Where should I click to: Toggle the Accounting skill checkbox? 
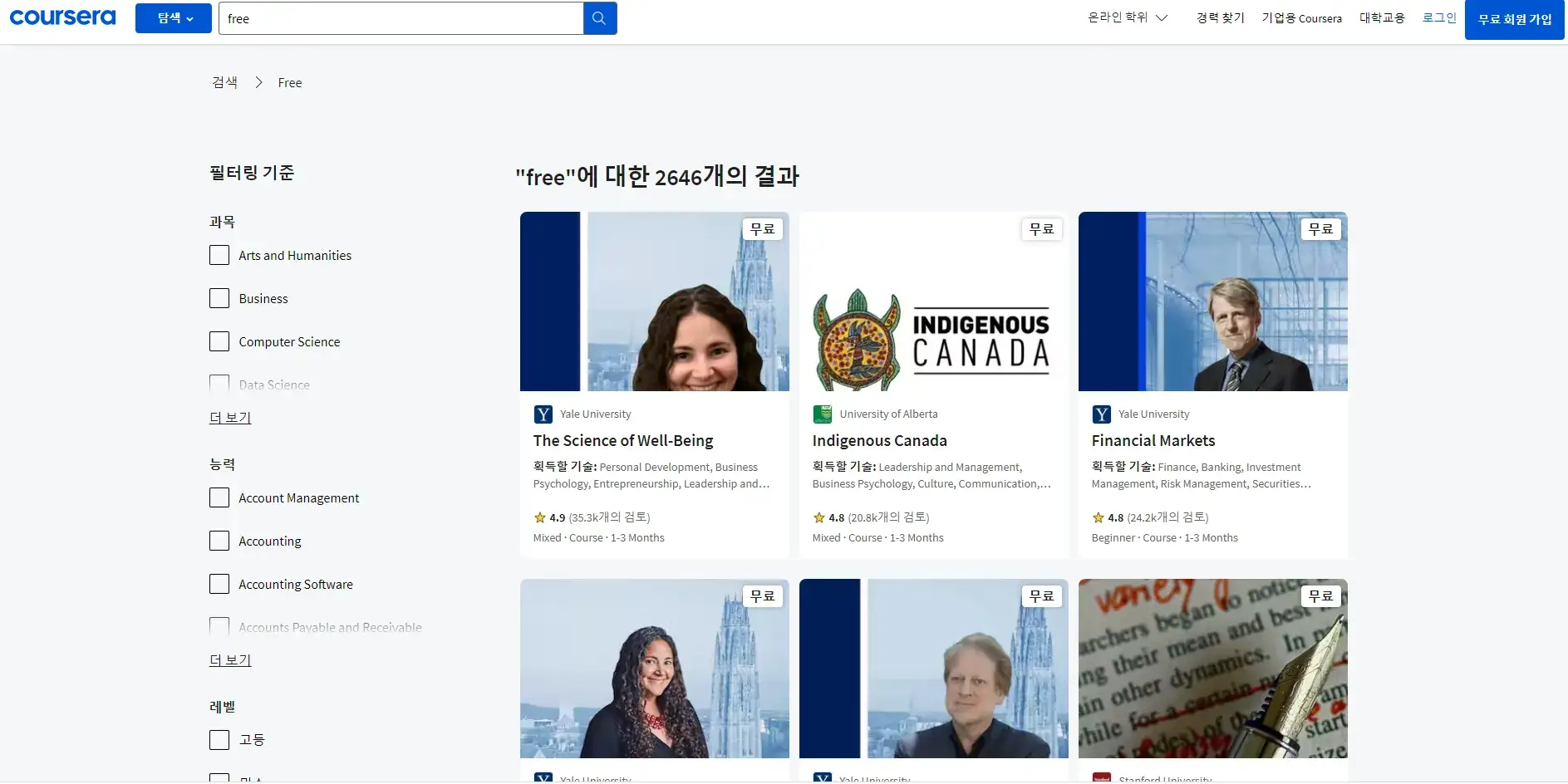[x=219, y=541]
